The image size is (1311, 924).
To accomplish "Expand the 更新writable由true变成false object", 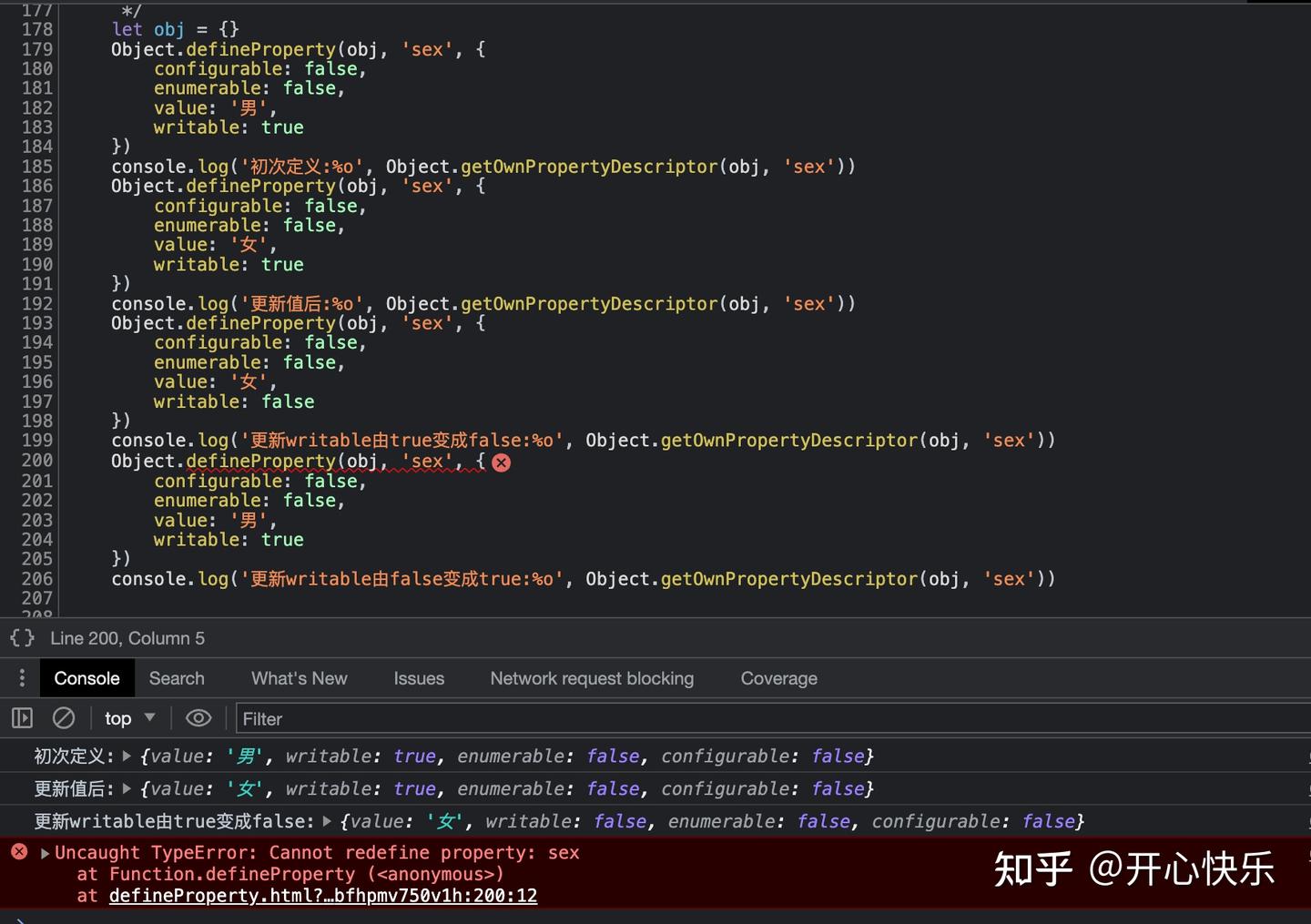I will click(x=327, y=821).
